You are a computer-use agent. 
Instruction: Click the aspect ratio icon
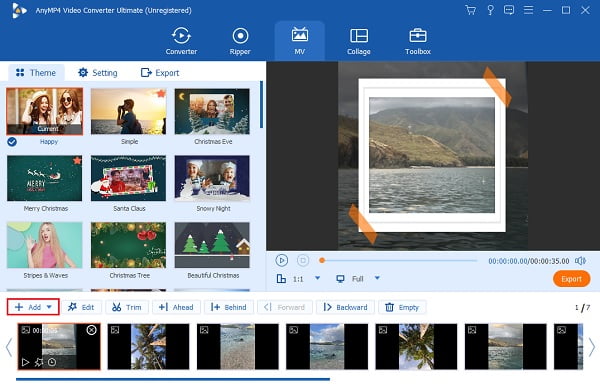tap(281, 278)
